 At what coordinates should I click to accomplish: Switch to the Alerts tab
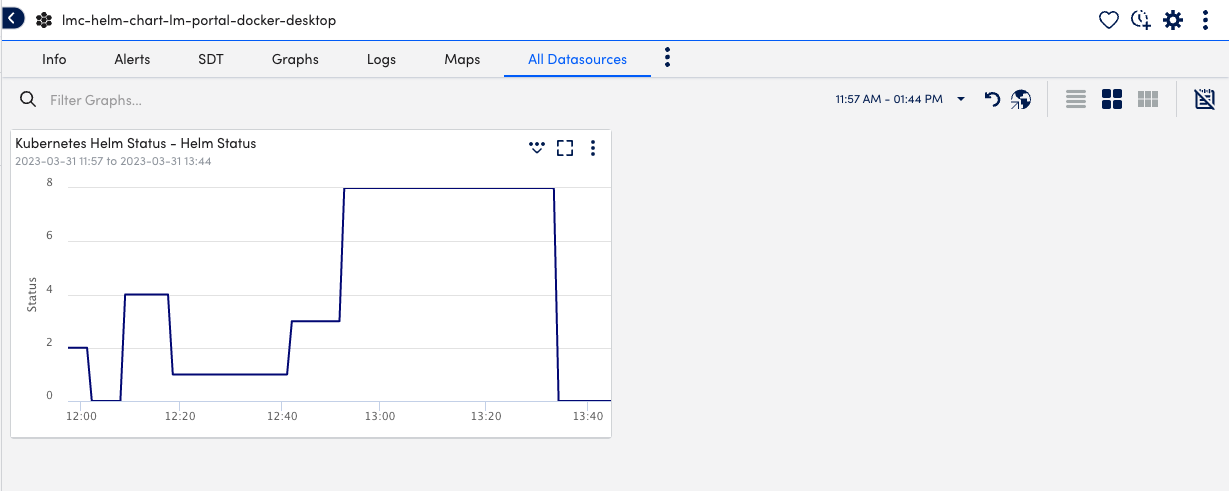(132, 59)
